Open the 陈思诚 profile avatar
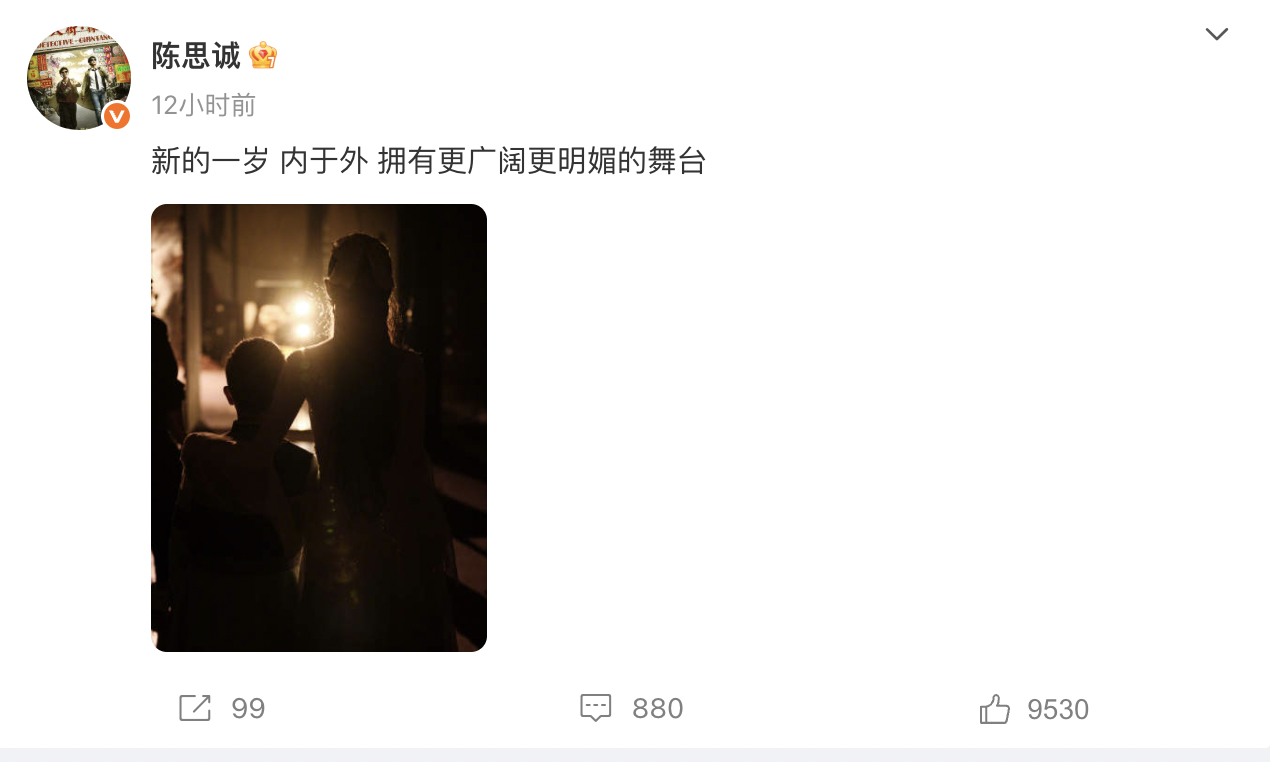Screen dimensions: 1270x762 coord(79,78)
